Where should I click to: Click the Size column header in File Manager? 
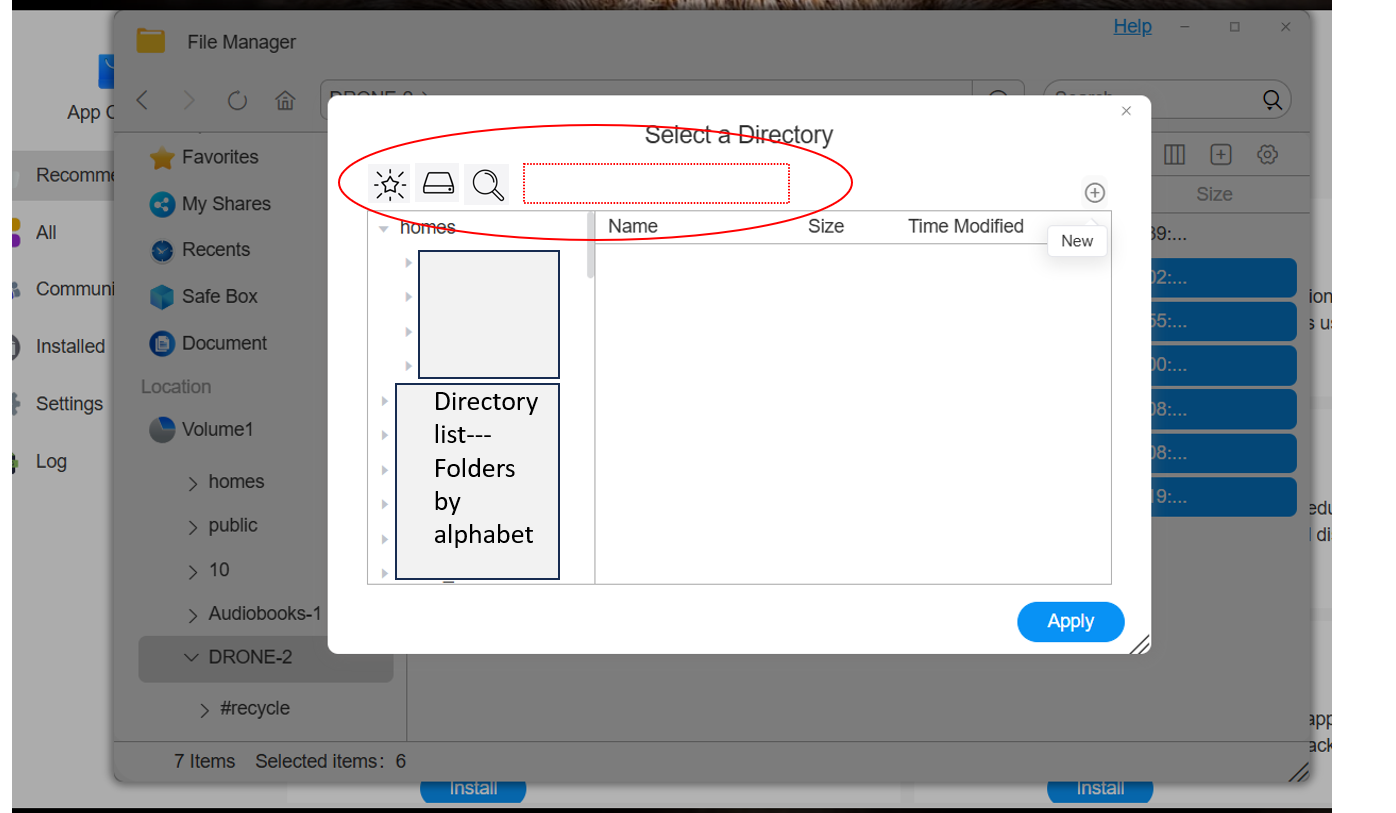point(1214,194)
